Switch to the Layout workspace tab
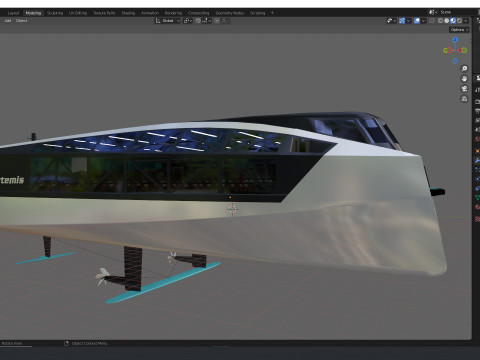The image size is (480, 360). [13, 13]
